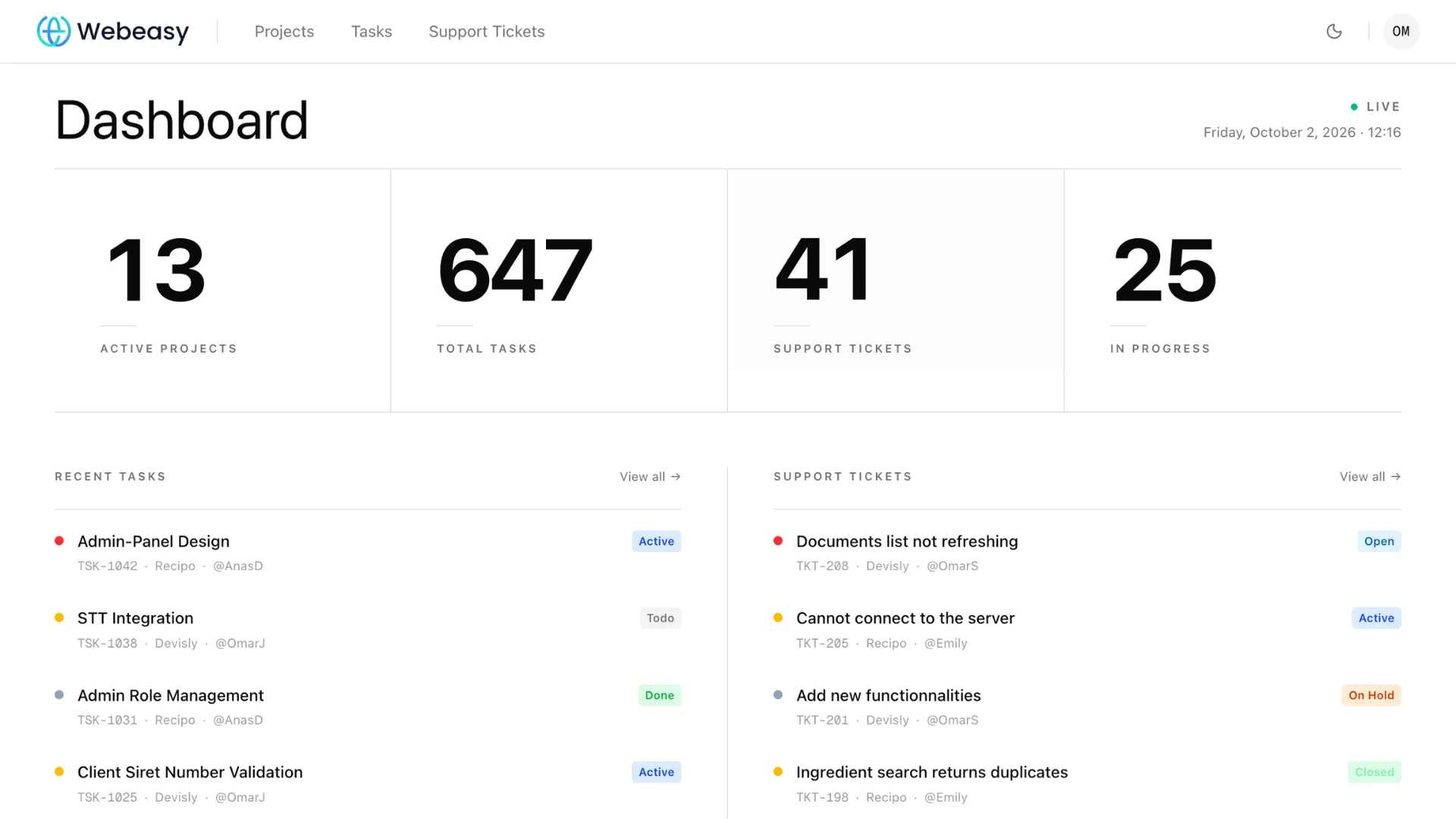Open the Admin Role Management task

170,695
